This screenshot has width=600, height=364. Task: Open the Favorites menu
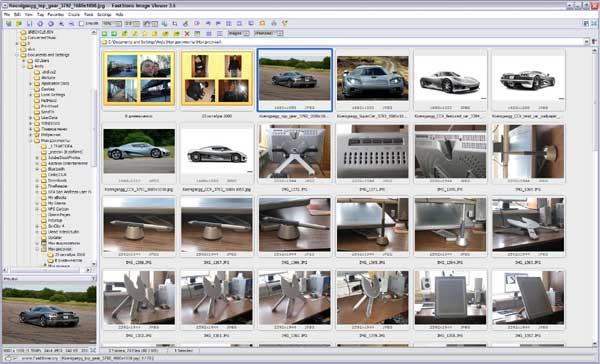click(x=55, y=15)
